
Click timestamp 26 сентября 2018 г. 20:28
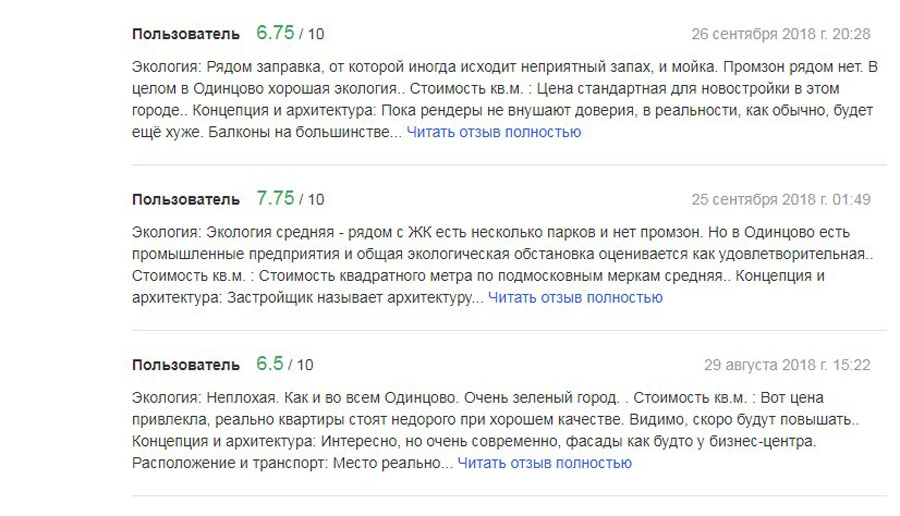pos(781,34)
